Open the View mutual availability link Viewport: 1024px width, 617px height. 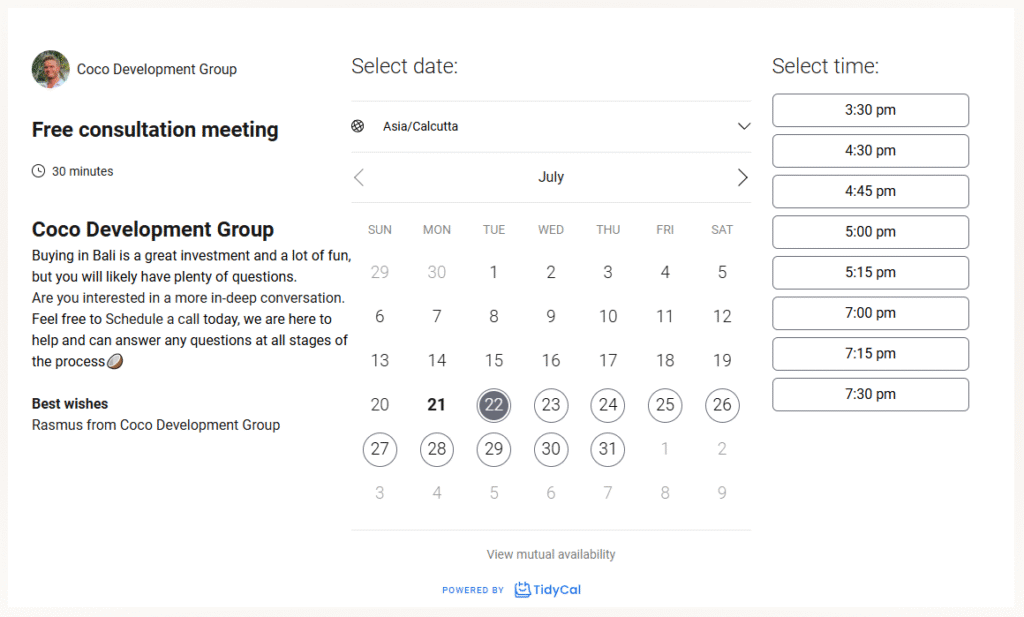551,554
